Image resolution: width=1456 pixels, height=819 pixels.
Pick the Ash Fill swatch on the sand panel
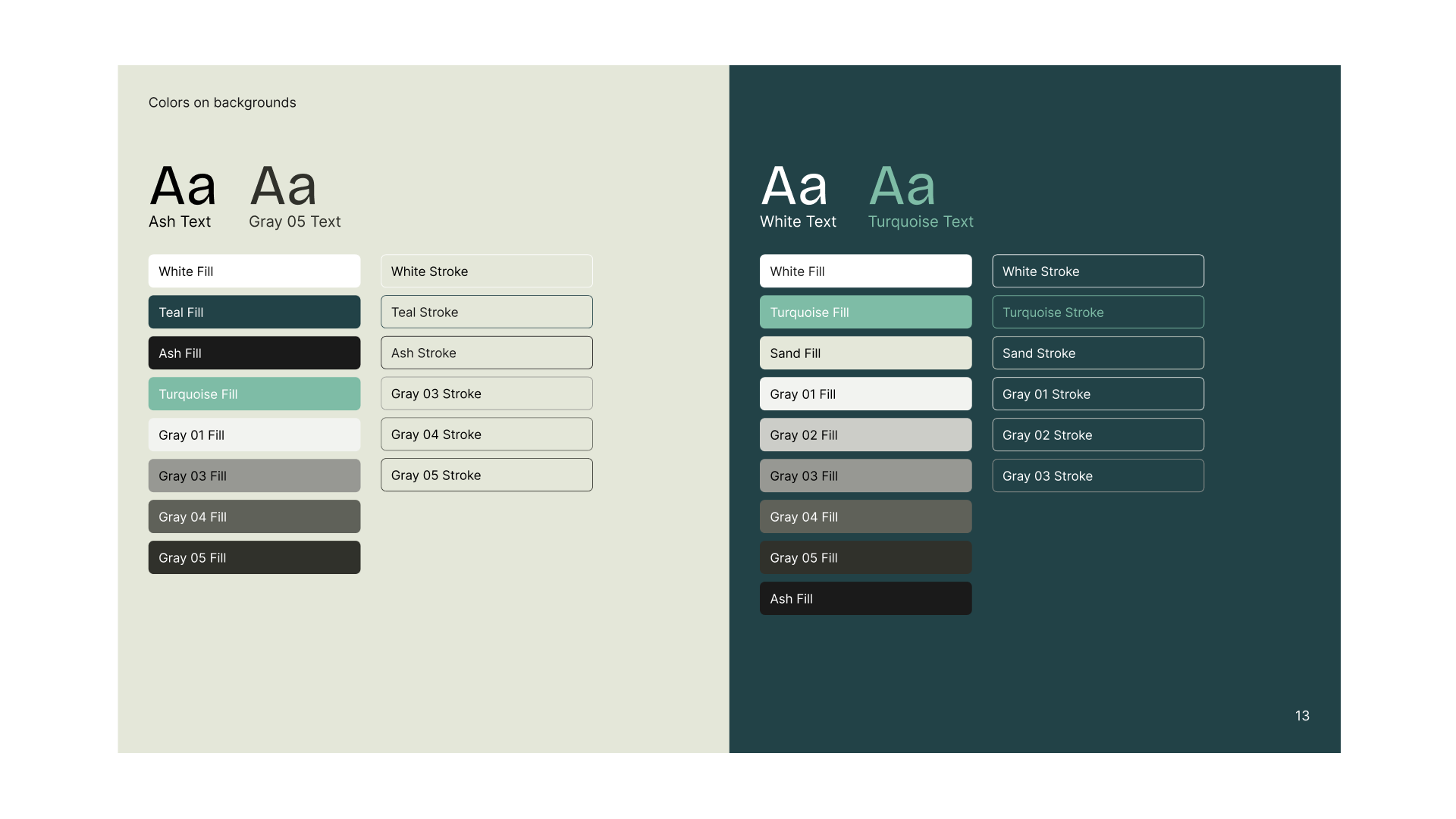pyautogui.click(x=254, y=353)
